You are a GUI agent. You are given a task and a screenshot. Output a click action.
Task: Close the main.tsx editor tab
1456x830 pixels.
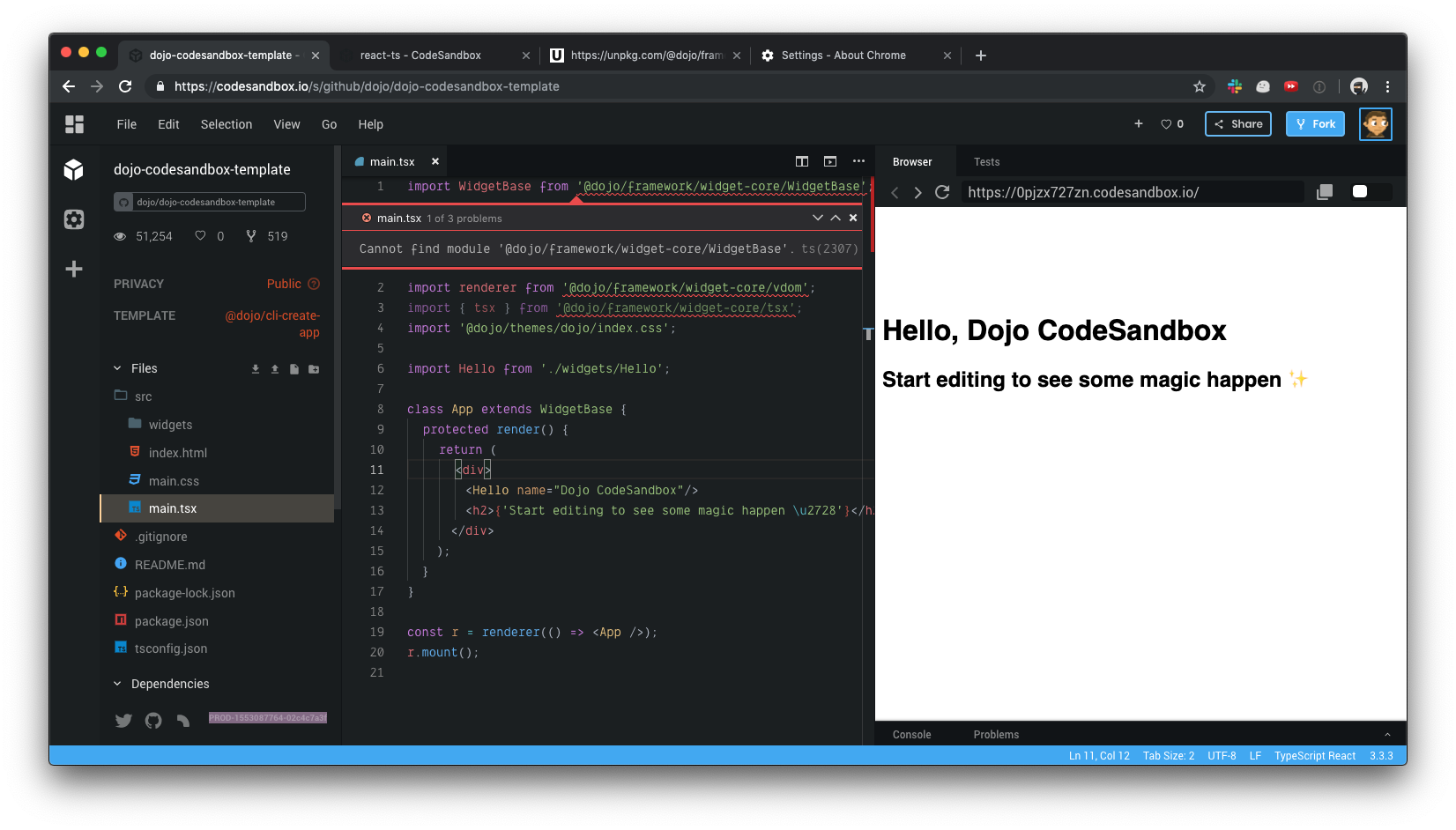click(435, 161)
